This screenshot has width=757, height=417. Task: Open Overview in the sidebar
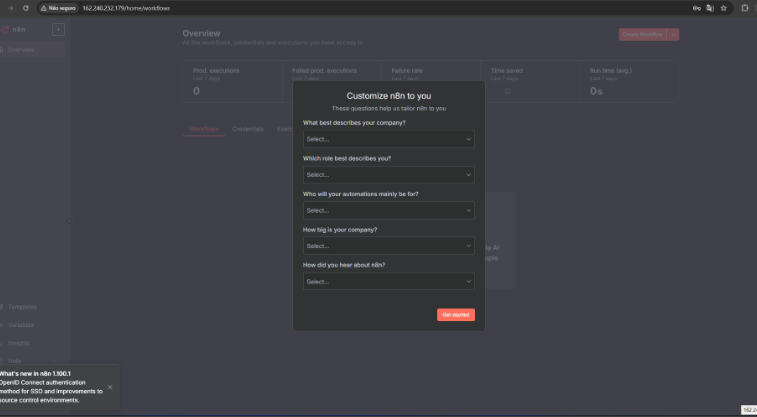32,50
